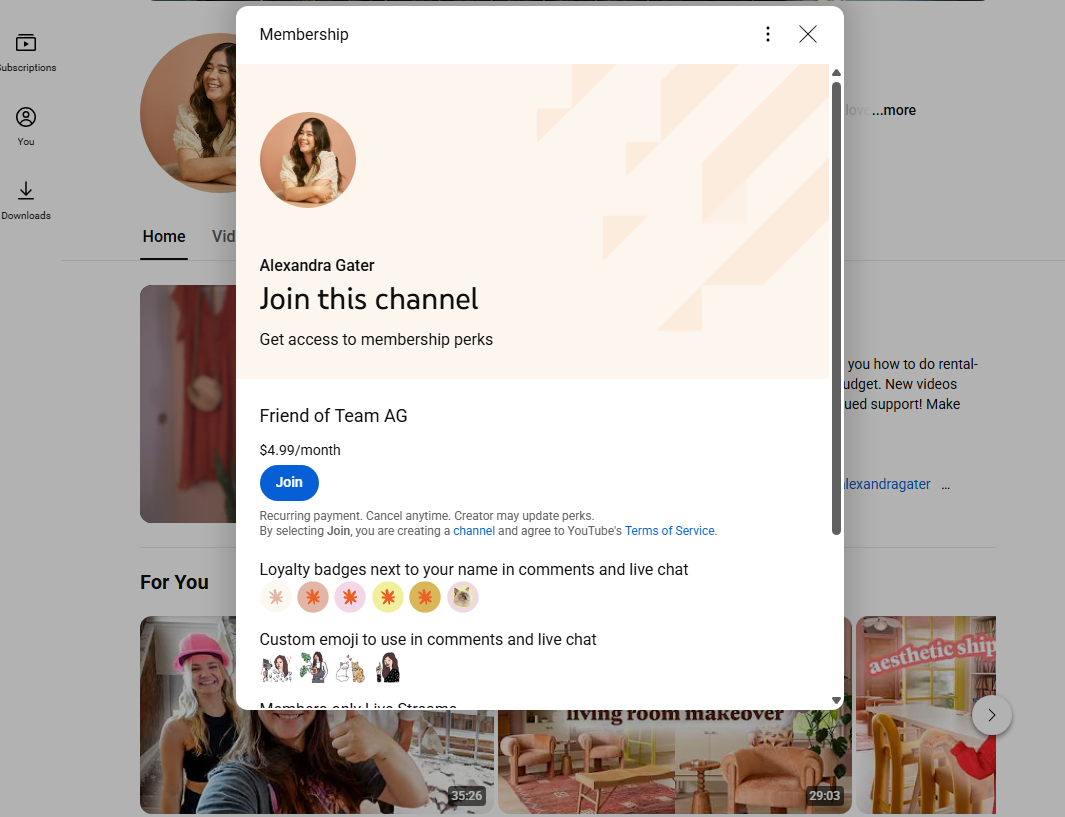The width and height of the screenshot is (1065, 817).
Task: Click the custom emoji holding a plant
Action: click(313, 668)
